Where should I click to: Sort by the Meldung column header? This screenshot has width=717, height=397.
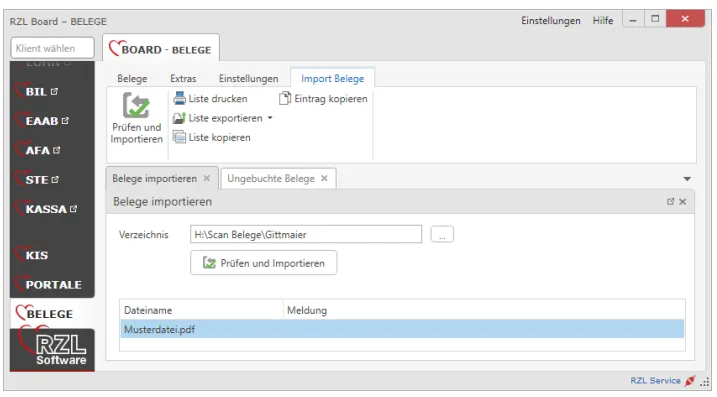(484, 310)
